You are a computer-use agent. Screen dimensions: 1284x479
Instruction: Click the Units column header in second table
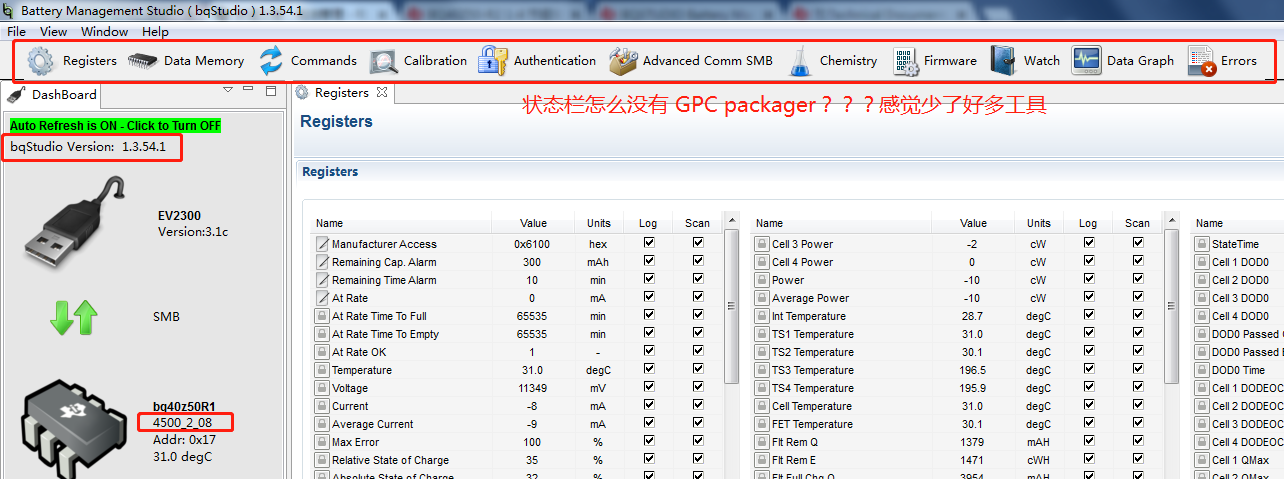coord(1039,223)
